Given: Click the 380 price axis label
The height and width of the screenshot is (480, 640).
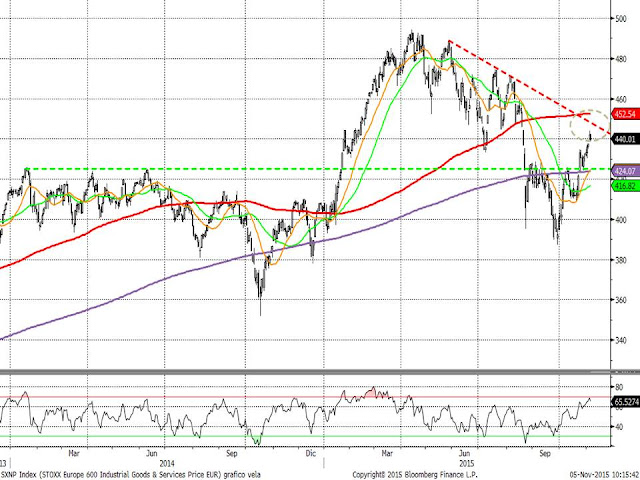Looking at the screenshot, I should [620, 260].
